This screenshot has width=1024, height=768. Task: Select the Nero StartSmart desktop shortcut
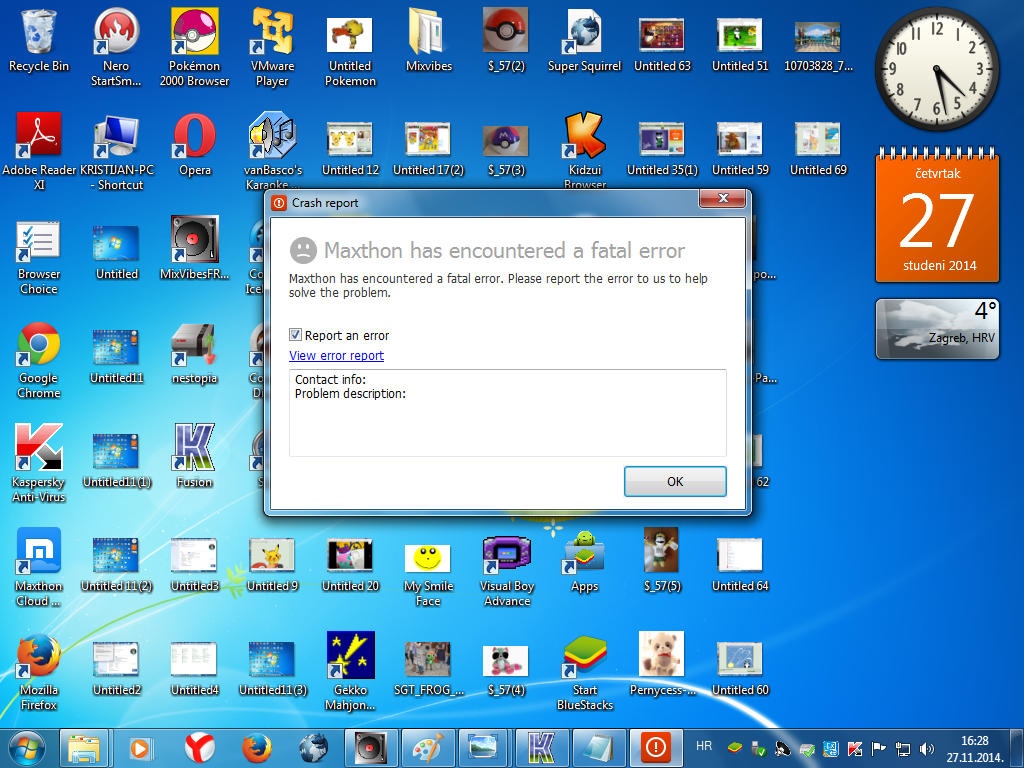(x=116, y=47)
